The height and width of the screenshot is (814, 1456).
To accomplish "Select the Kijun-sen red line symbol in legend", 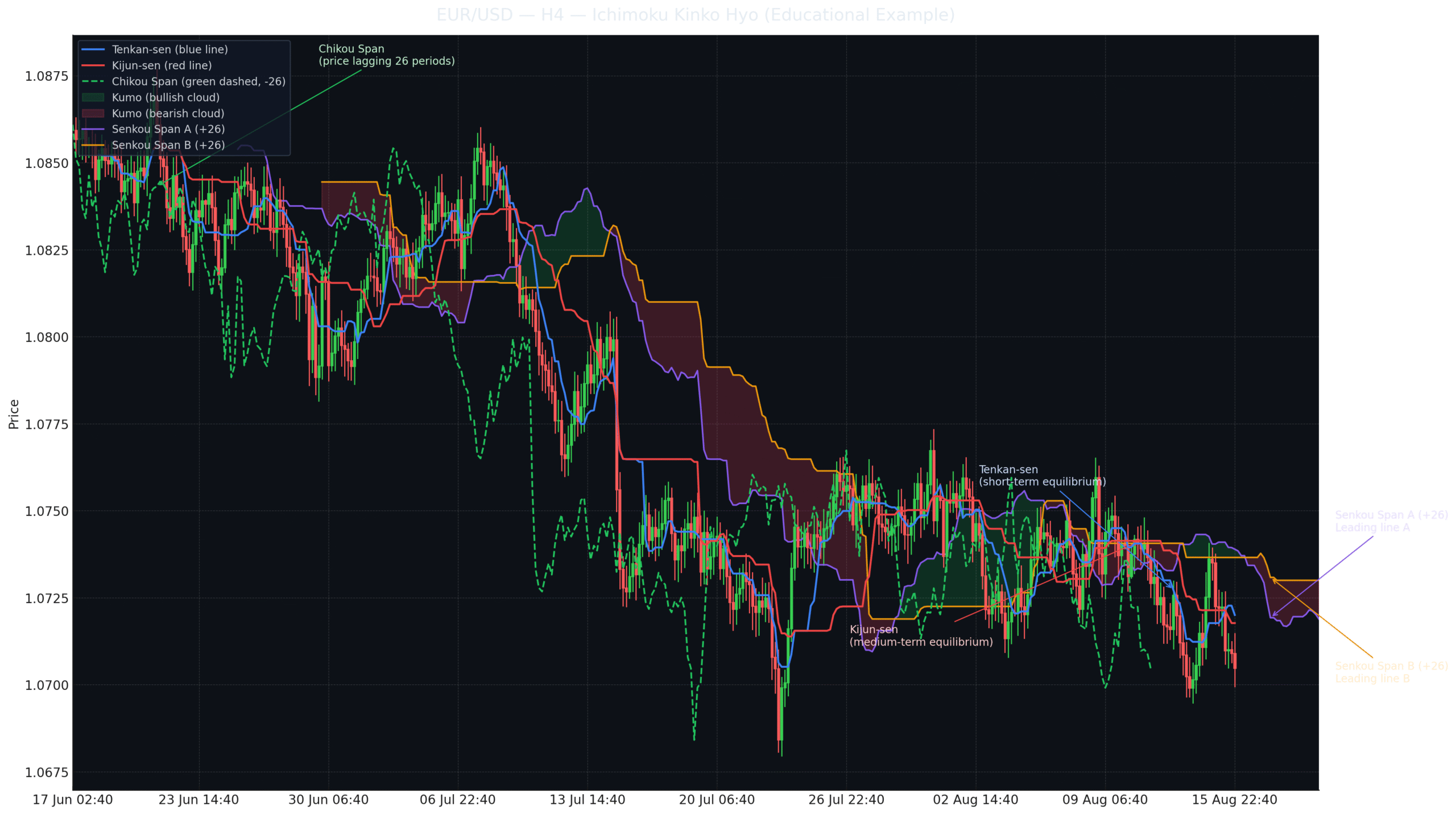I will click(94, 65).
